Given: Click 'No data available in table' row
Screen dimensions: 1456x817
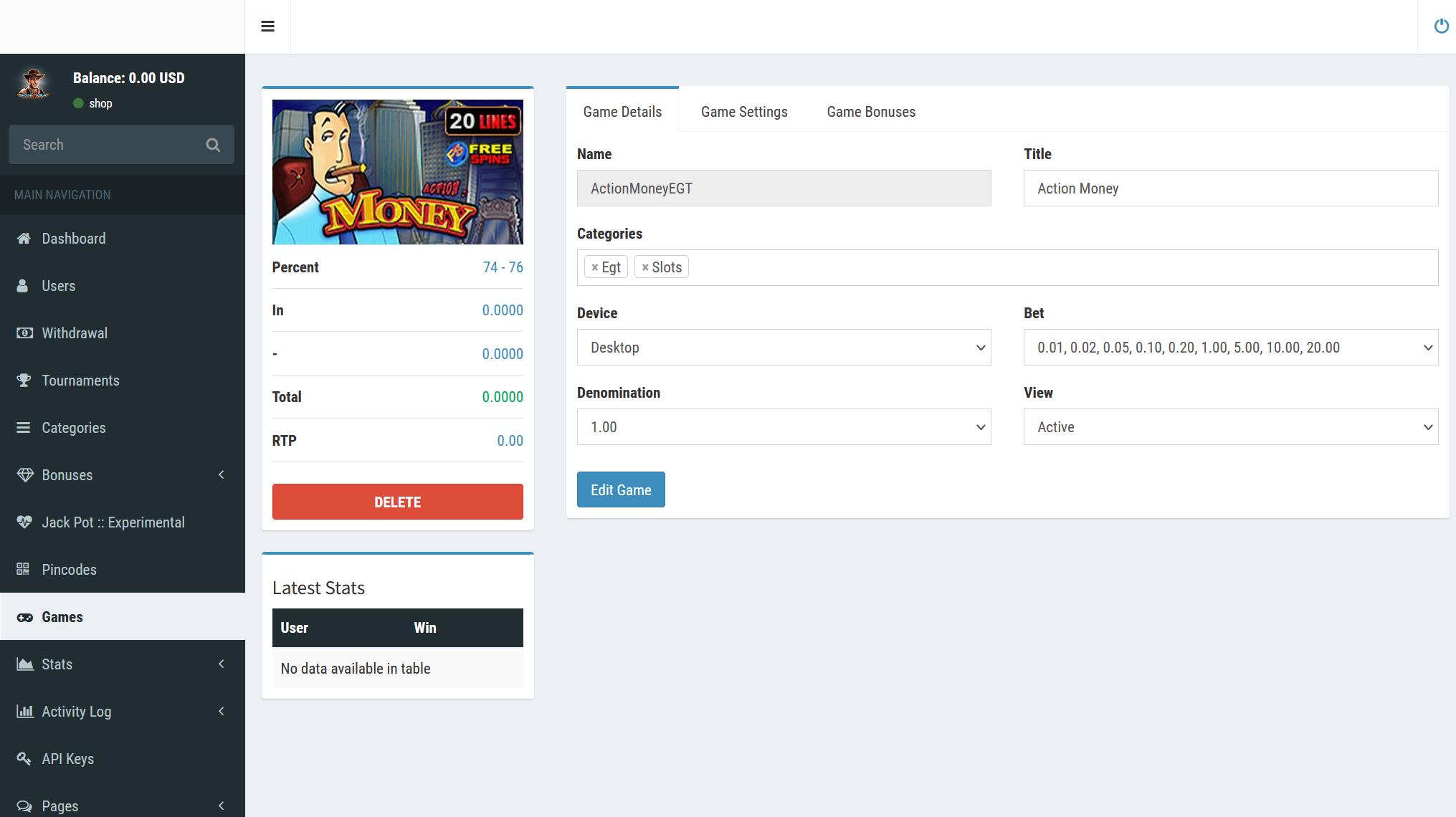Looking at the screenshot, I should [397, 669].
